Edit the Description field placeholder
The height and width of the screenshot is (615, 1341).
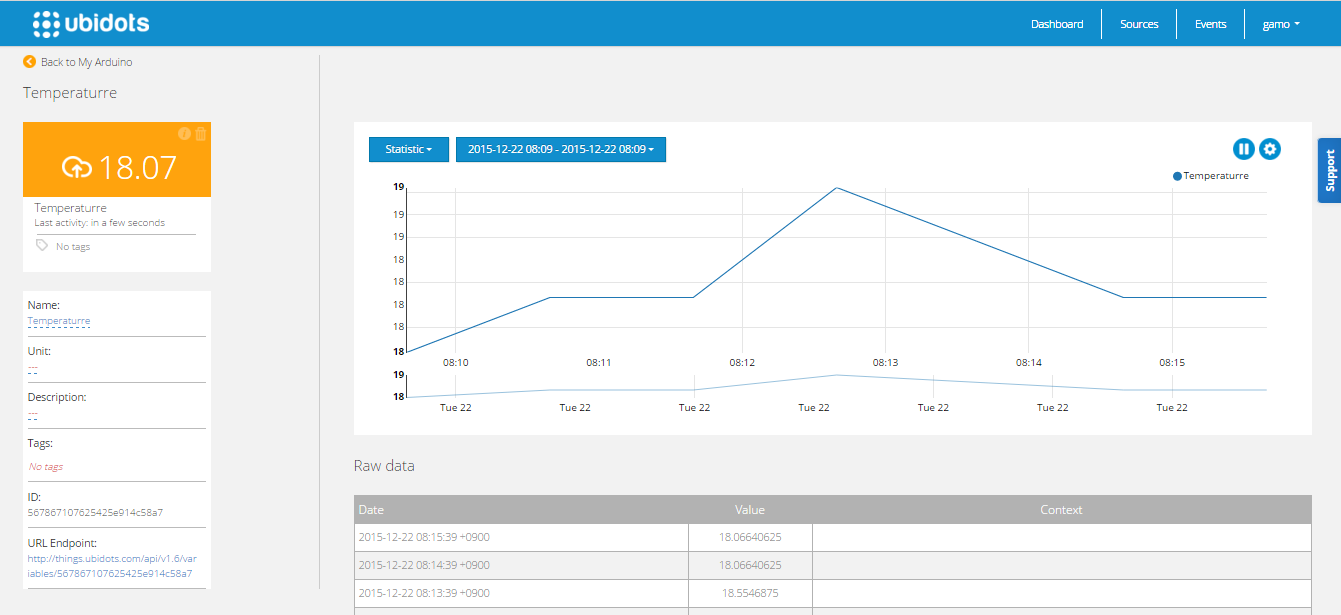pos(33,414)
